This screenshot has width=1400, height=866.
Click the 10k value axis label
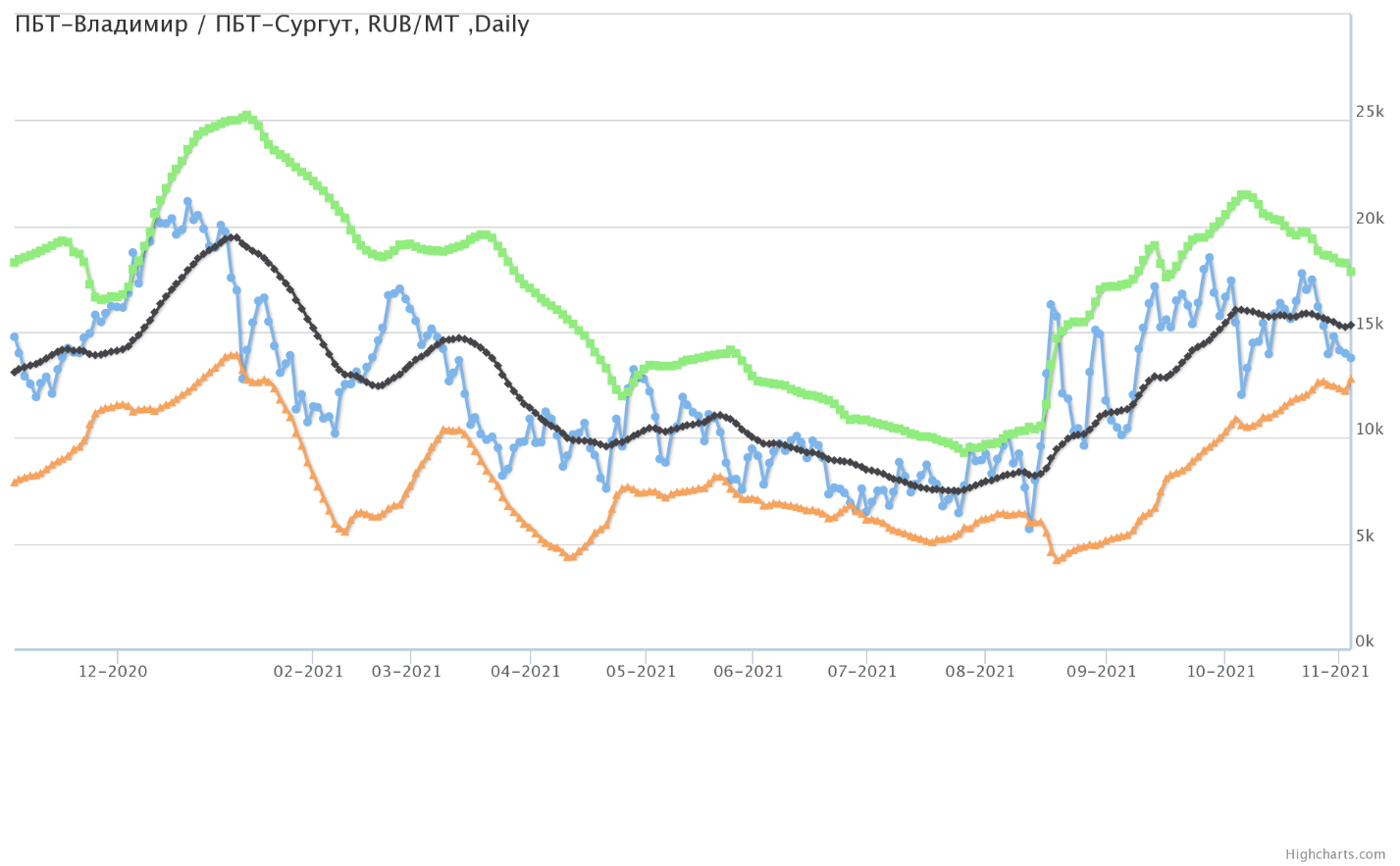click(x=1370, y=431)
